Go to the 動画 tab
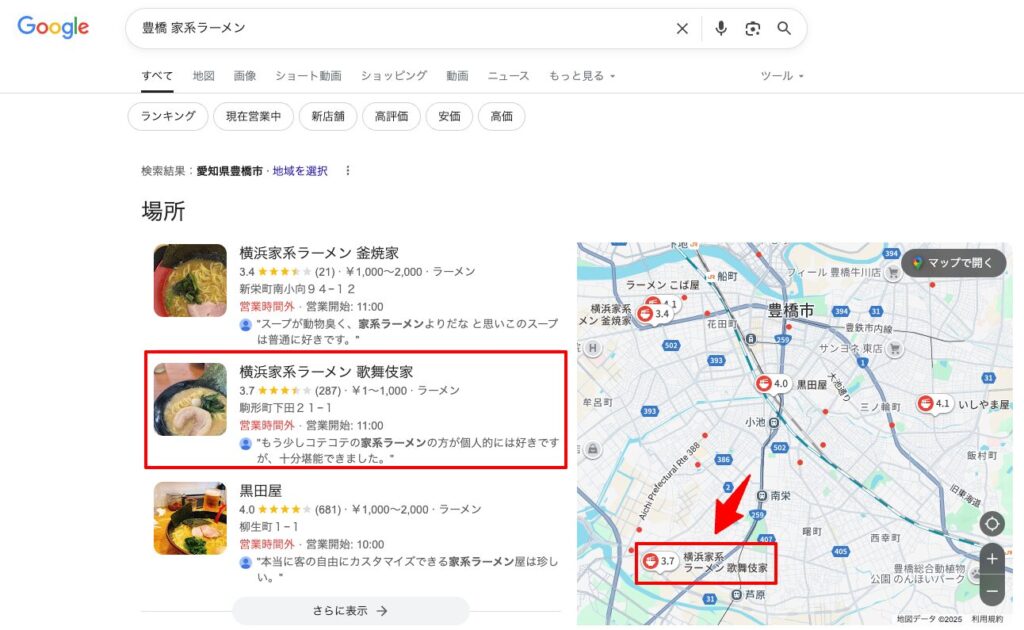Screen dimensions: 1024x630 coord(457,76)
